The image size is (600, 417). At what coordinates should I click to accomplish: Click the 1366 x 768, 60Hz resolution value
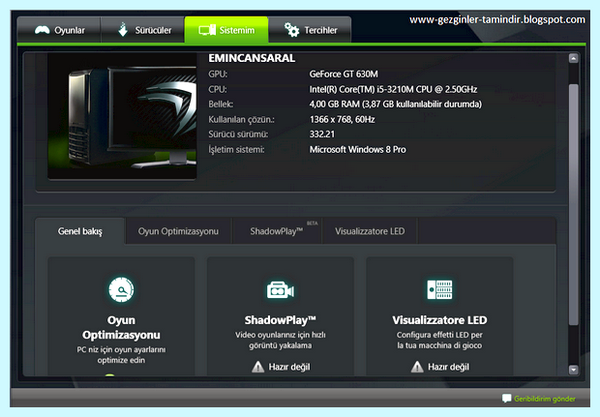coord(342,119)
